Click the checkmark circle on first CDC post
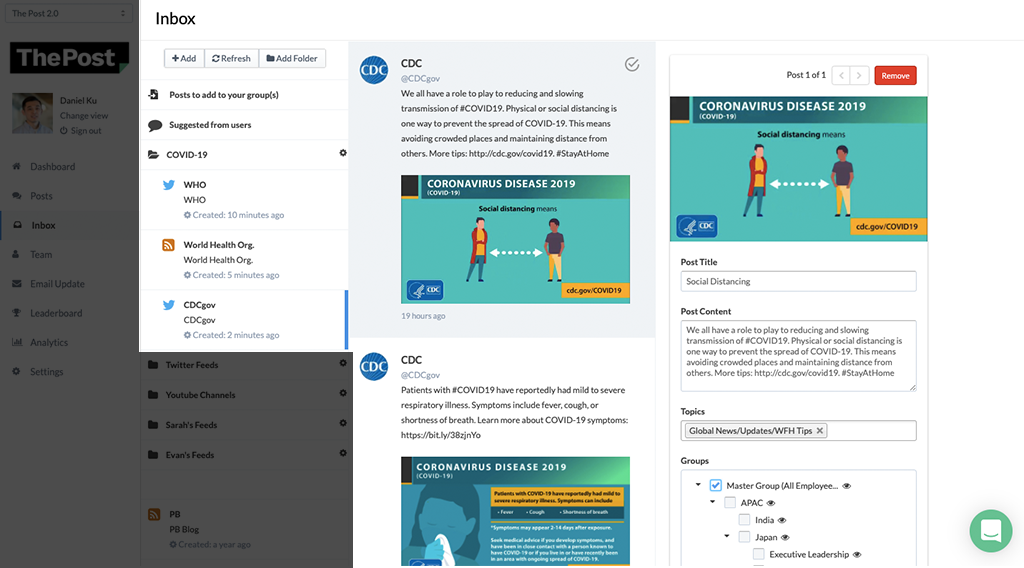1024x568 pixels. click(632, 64)
